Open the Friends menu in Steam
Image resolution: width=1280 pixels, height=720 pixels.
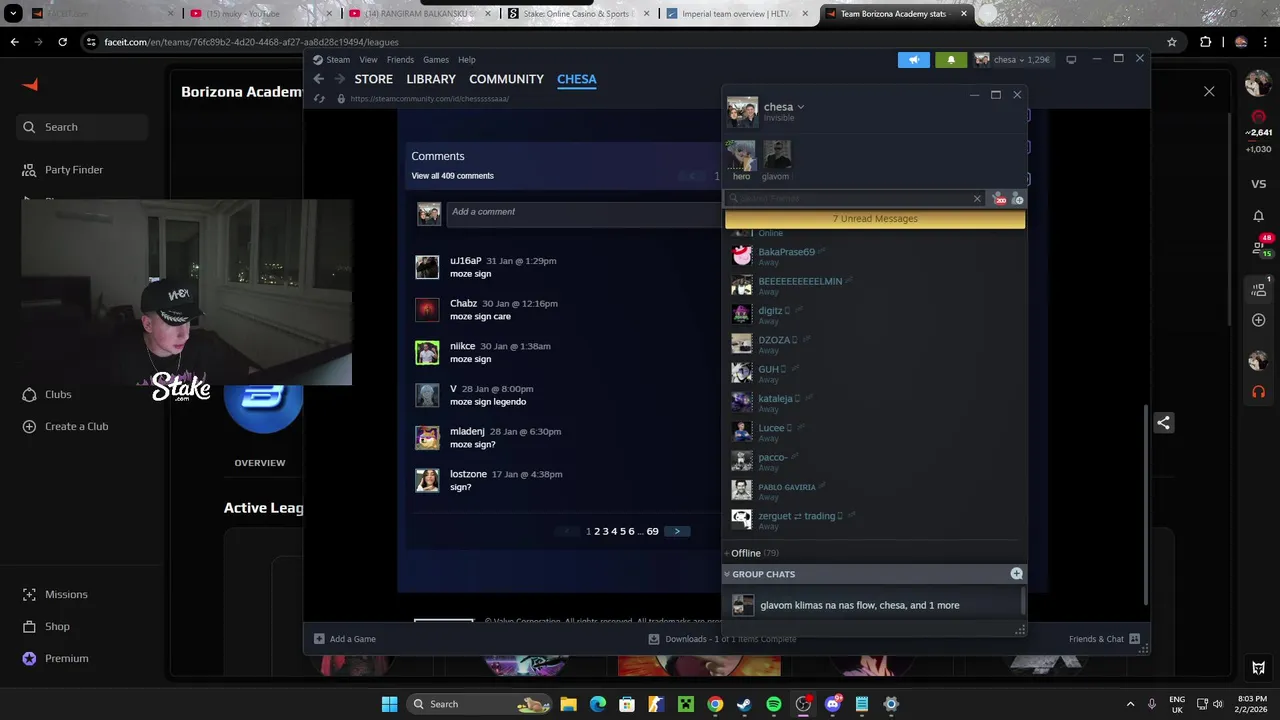point(400,60)
